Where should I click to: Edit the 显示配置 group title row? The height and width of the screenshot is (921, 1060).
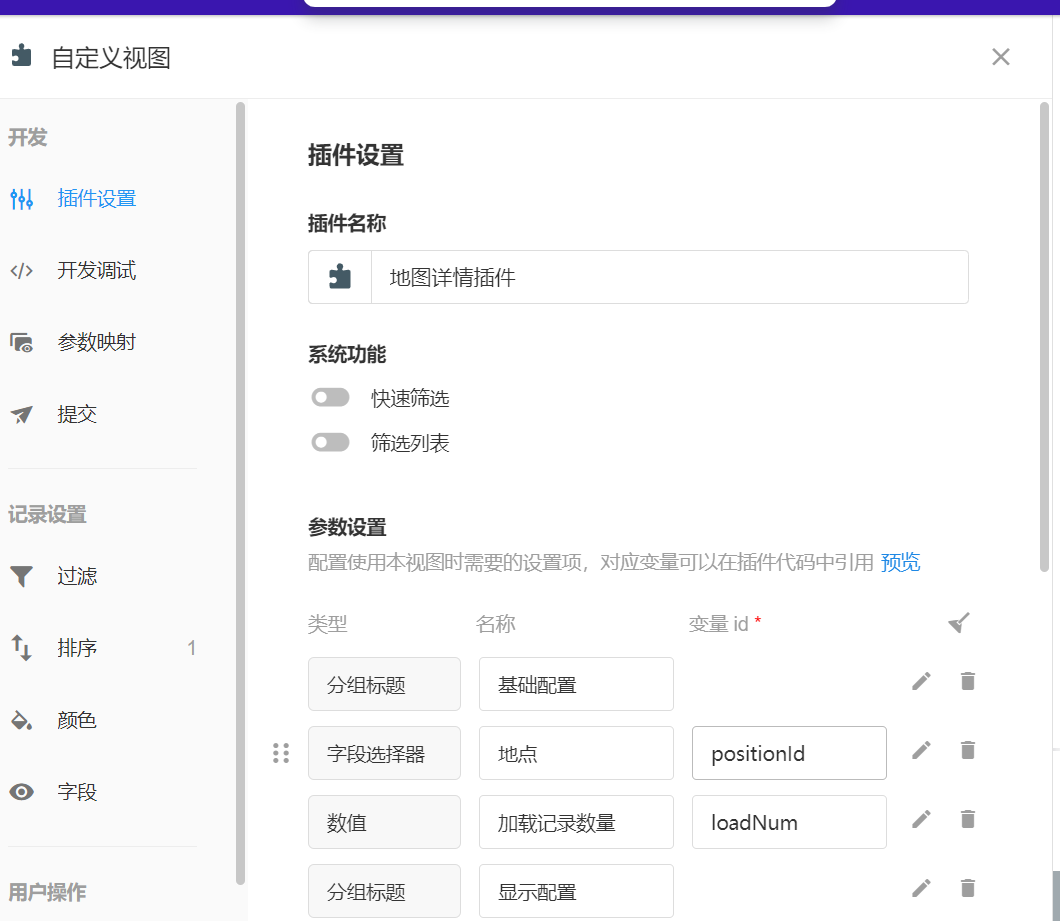[921, 888]
